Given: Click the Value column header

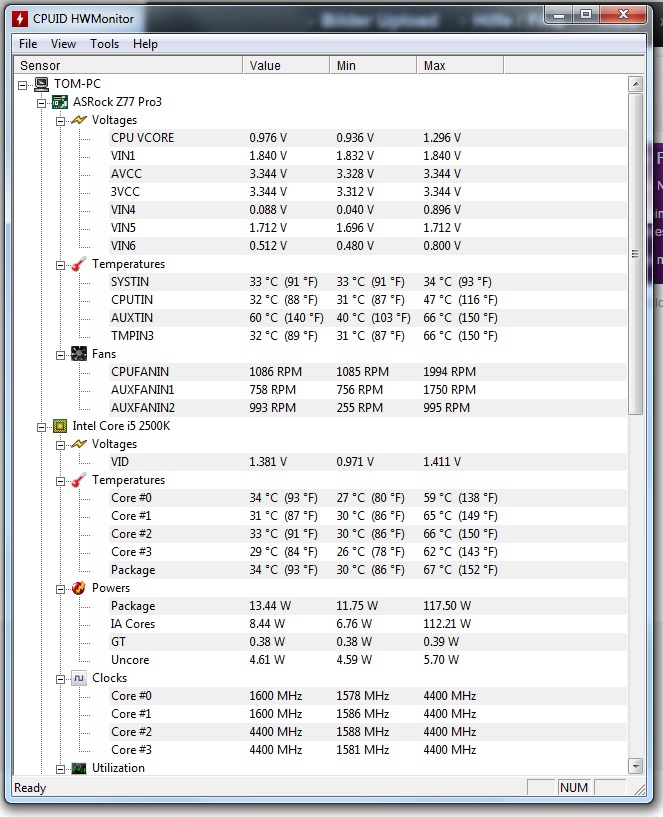Looking at the screenshot, I should [286, 66].
